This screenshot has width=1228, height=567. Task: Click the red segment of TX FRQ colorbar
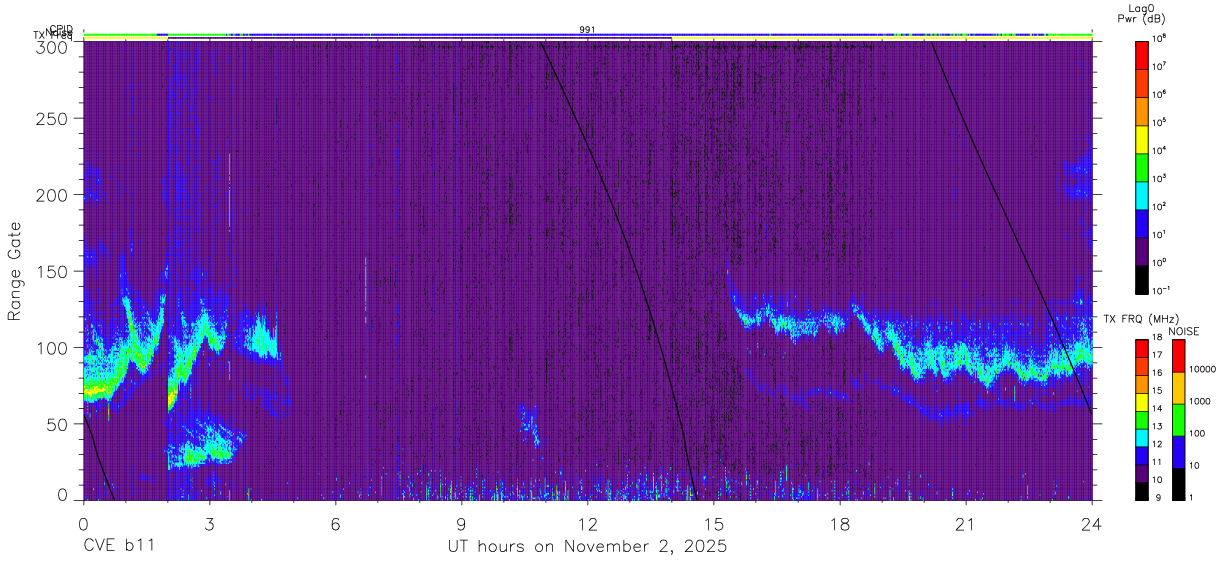(x=1143, y=349)
